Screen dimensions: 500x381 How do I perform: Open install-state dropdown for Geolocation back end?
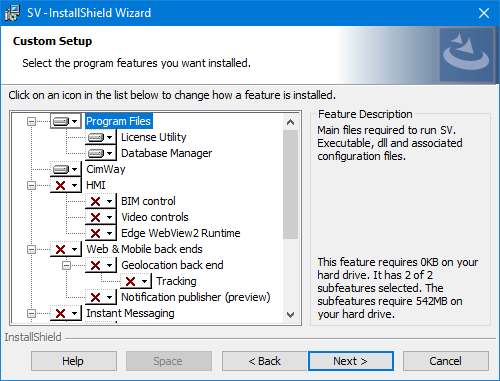coord(101,265)
